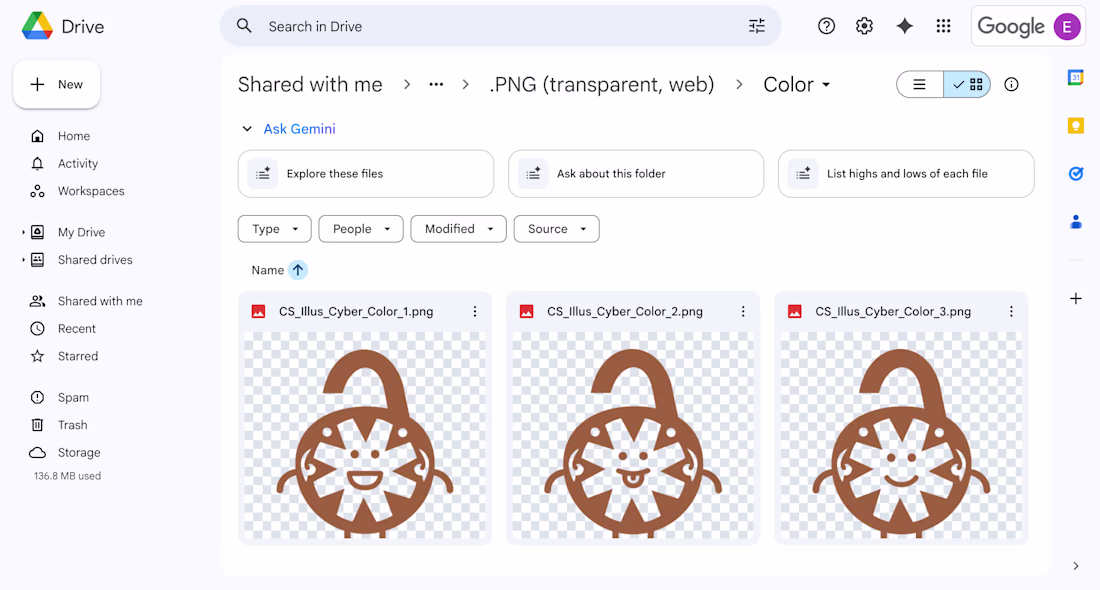Click Ask about this folder suggestion
Image resolution: width=1100 pixels, height=590 pixels.
click(636, 173)
